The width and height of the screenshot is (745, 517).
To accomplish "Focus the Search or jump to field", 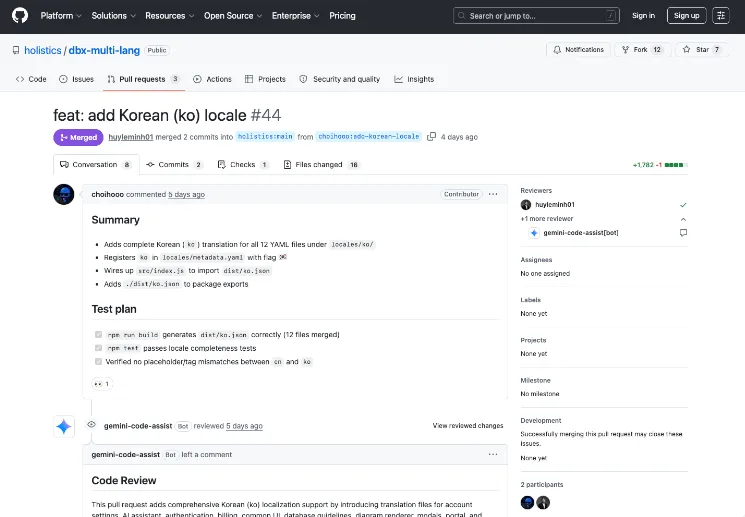I will pyautogui.click(x=536, y=16).
